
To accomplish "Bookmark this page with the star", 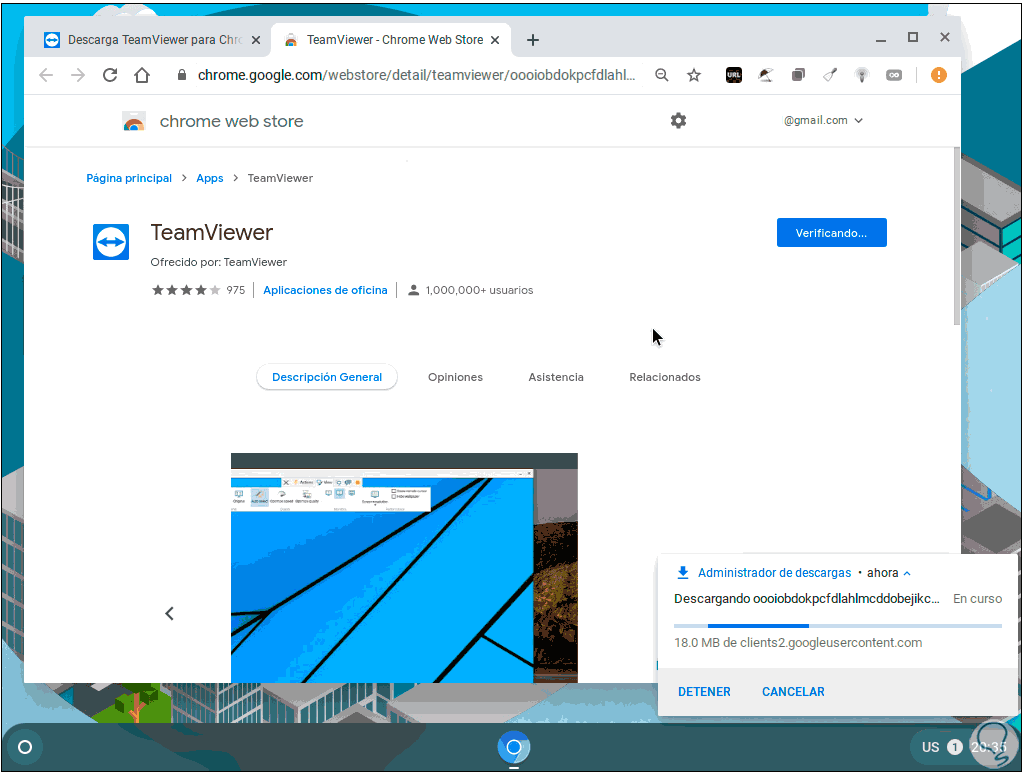I will (694, 76).
